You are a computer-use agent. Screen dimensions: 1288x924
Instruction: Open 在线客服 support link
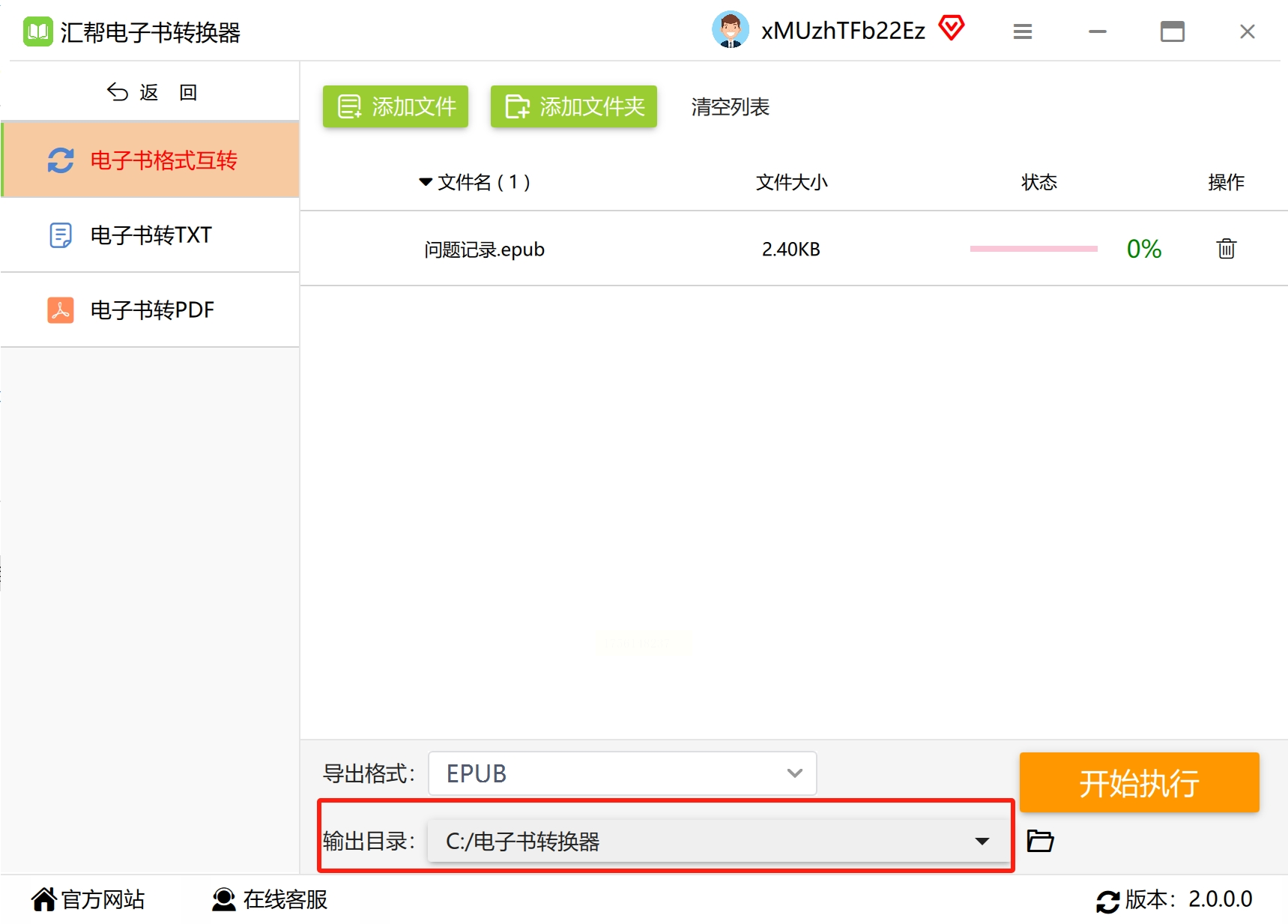(270, 899)
